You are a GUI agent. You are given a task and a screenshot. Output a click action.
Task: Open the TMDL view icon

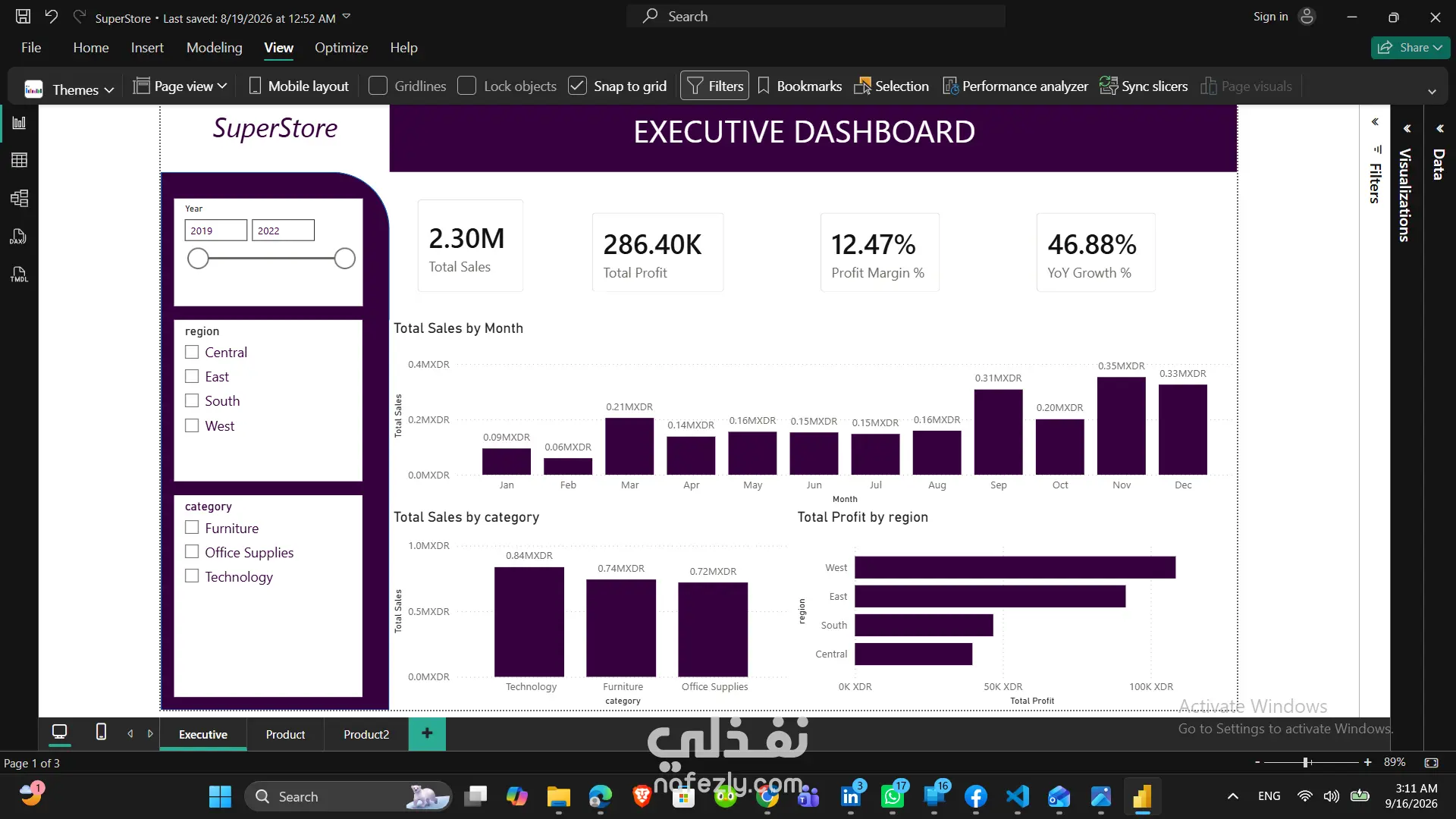tap(19, 275)
